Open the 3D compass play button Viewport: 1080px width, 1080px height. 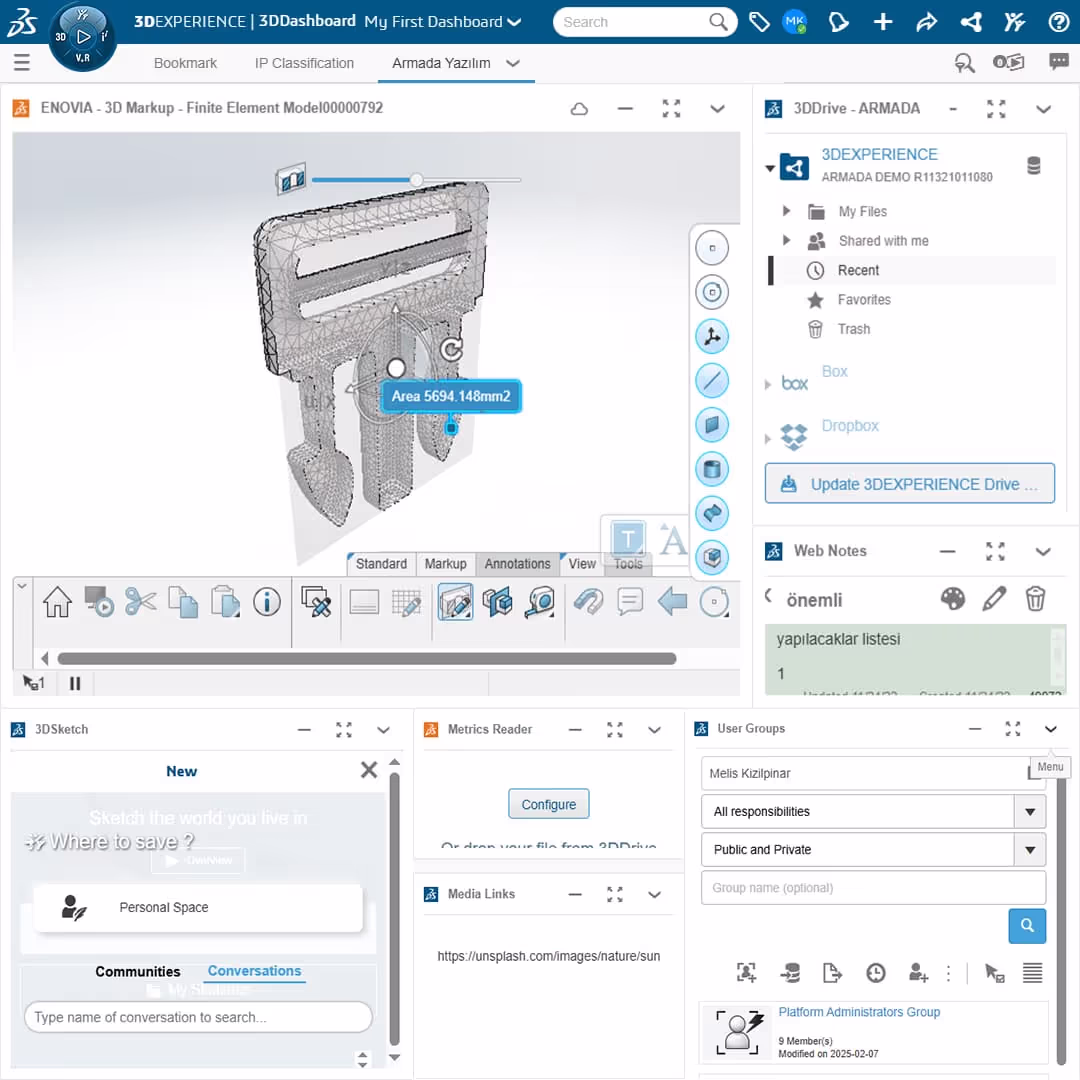pyautogui.click(x=83, y=37)
